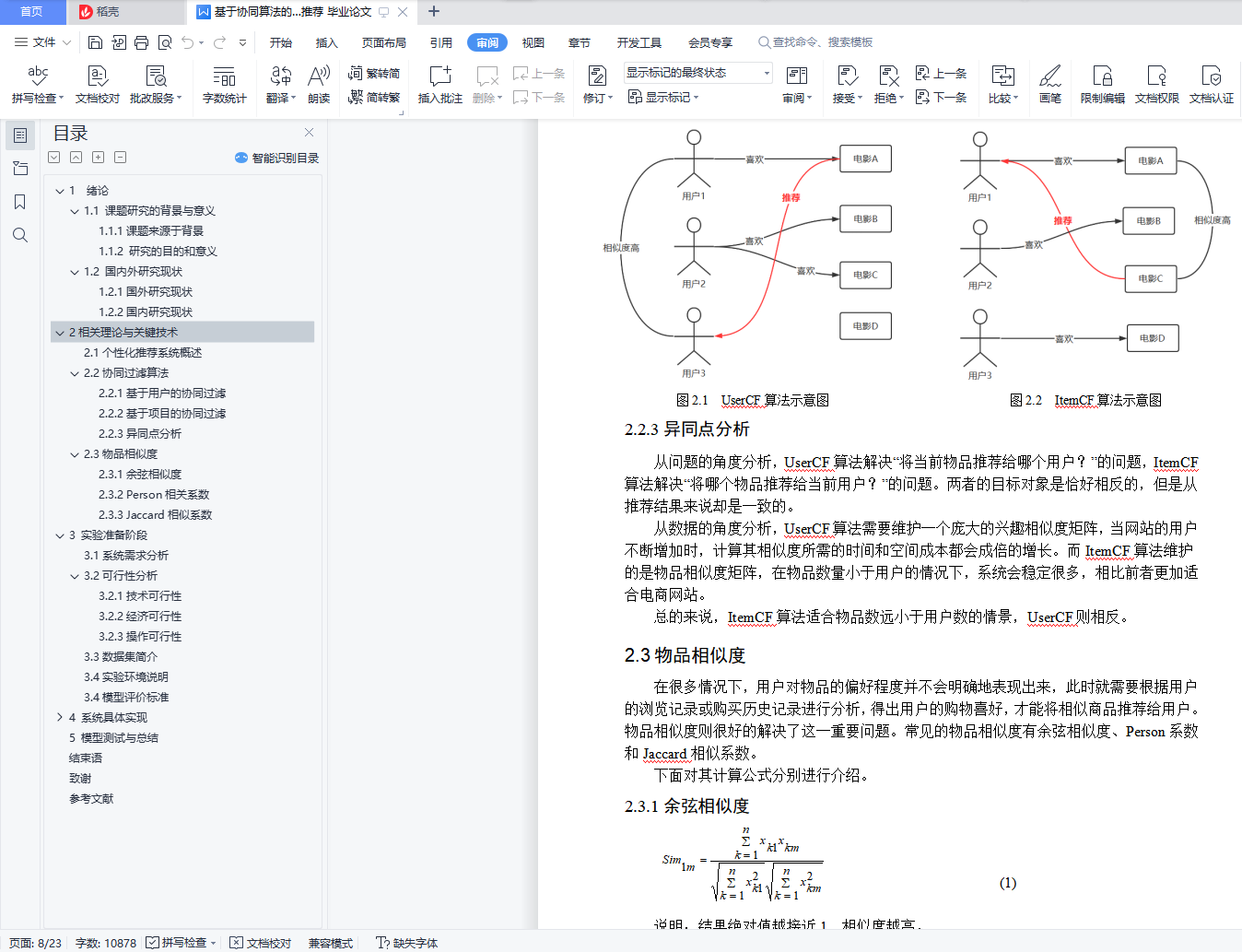Go to the 首页 tab
Image resolution: width=1242 pixels, height=952 pixels.
coord(32,12)
